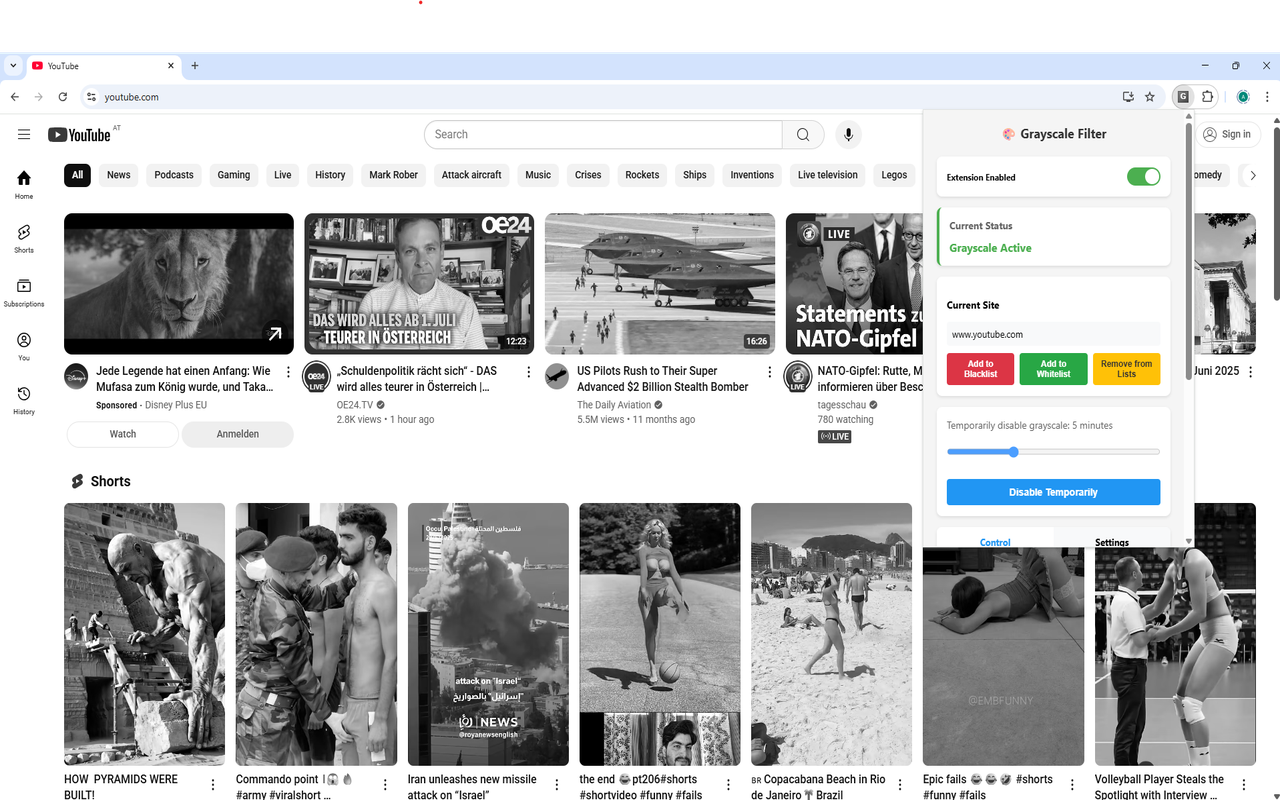Reload the page

click(63, 97)
